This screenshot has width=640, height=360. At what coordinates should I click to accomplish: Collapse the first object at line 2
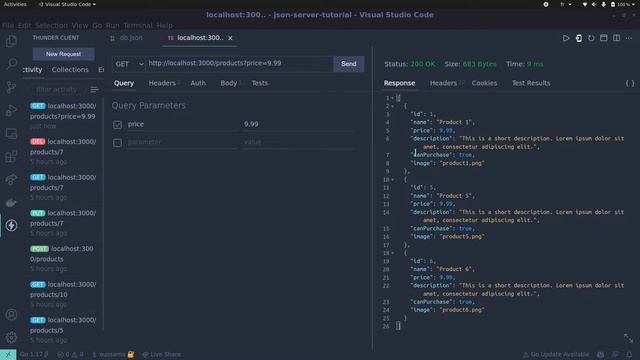coord(393,106)
